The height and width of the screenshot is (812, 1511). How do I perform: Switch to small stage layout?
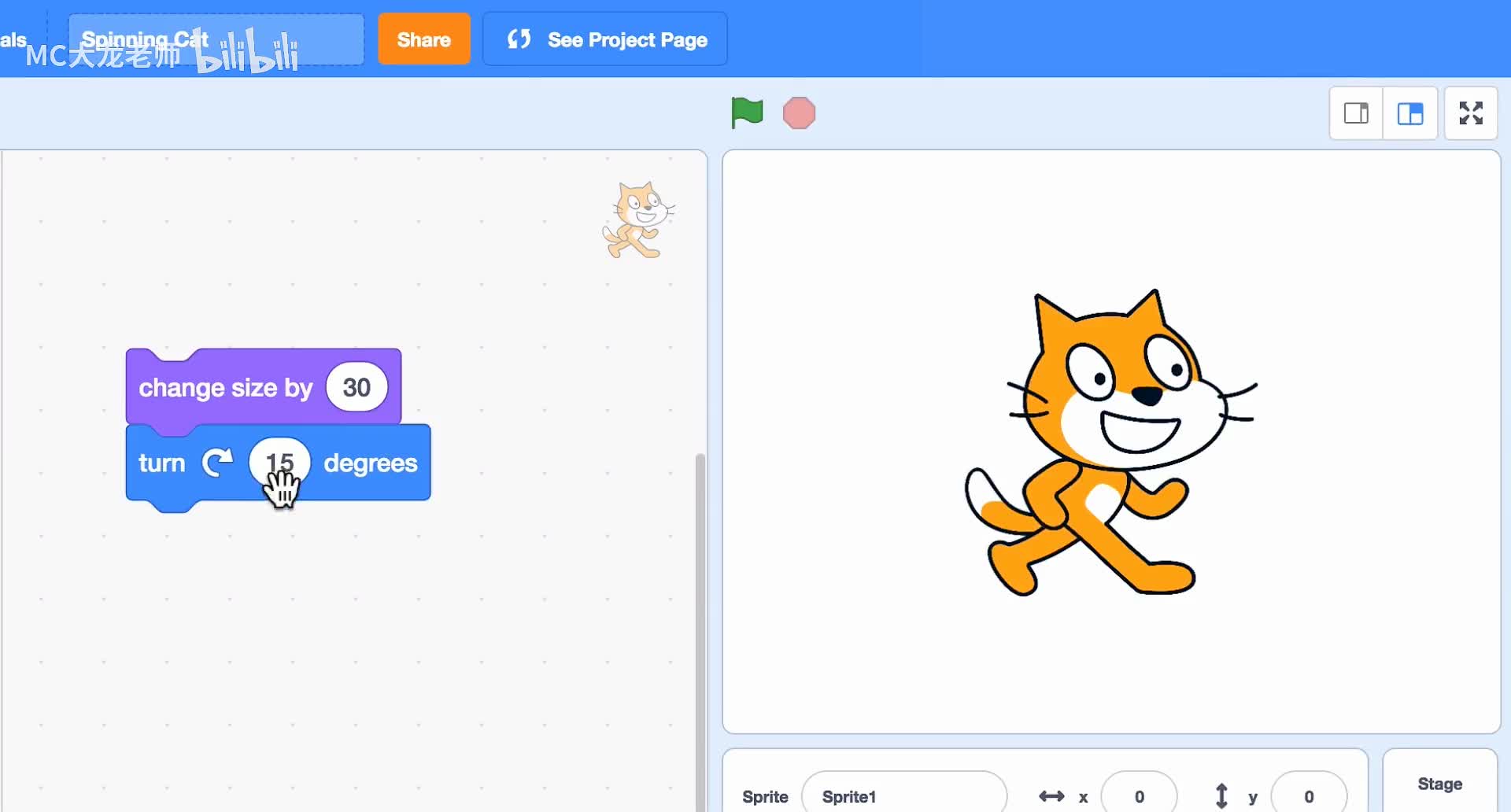pyautogui.click(x=1356, y=113)
